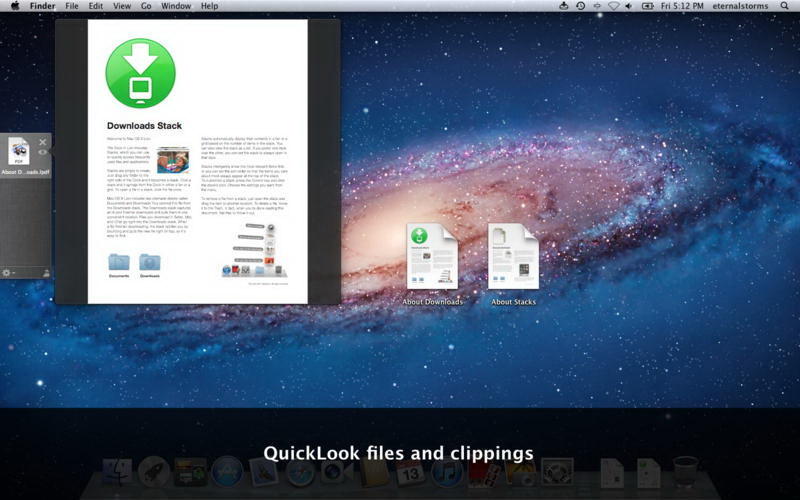Open the Help menu
The image size is (800, 500).
pyautogui.click(x=209, y=6)
